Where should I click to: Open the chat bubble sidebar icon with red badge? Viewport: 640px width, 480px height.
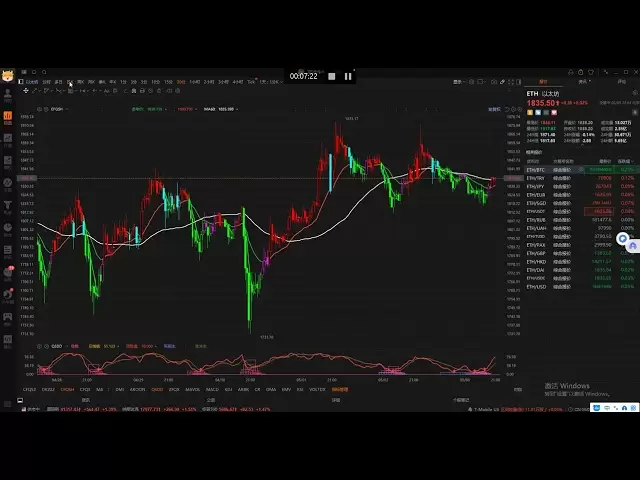coord(8,272)
